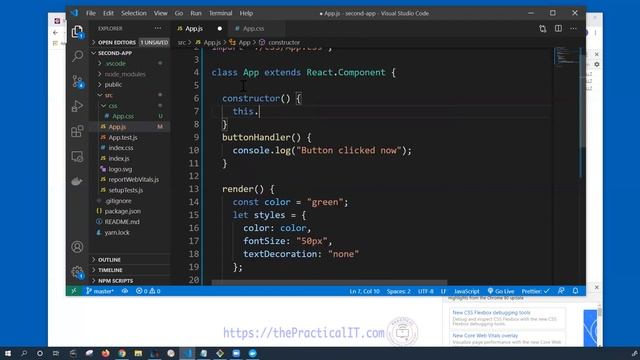
Task: Open the Explorer view in the activity bar
Action: tap(77, 31)
